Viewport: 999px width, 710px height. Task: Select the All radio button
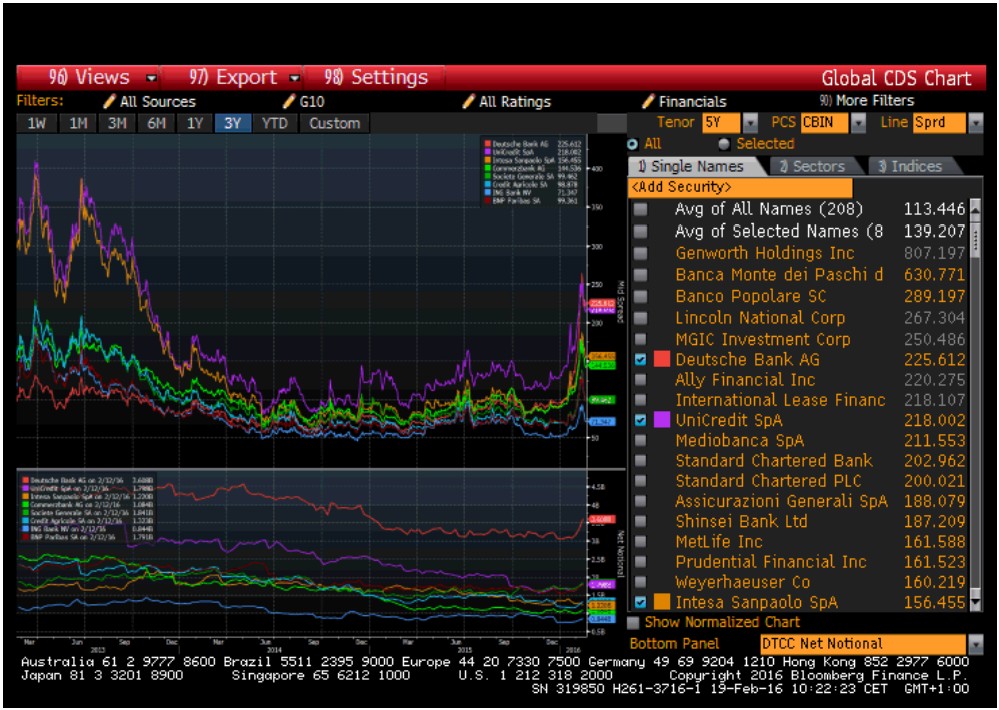[x=633, y=144]
